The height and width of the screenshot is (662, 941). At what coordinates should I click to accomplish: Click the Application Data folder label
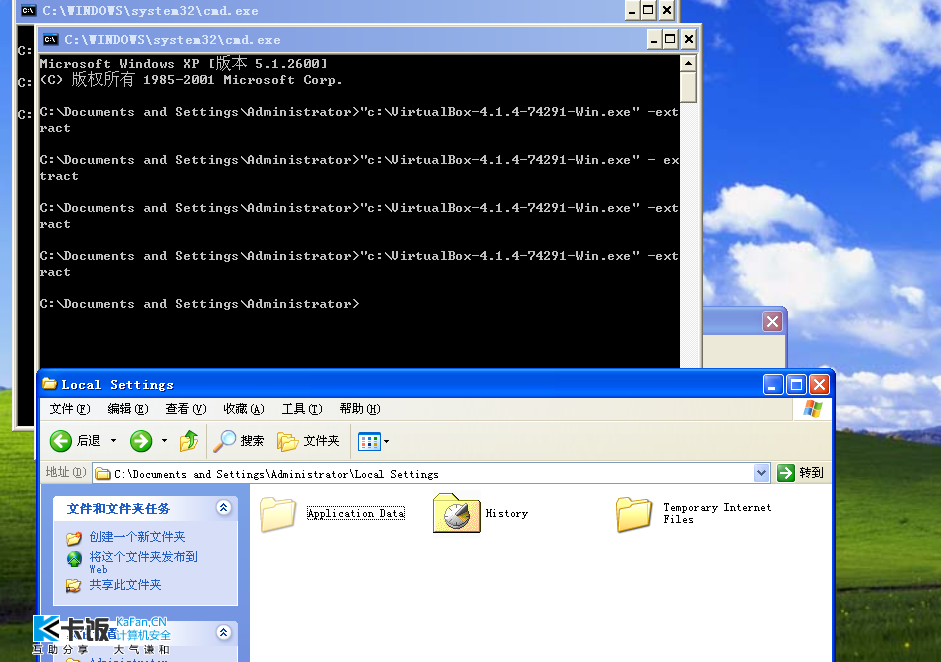coord(356,514)
